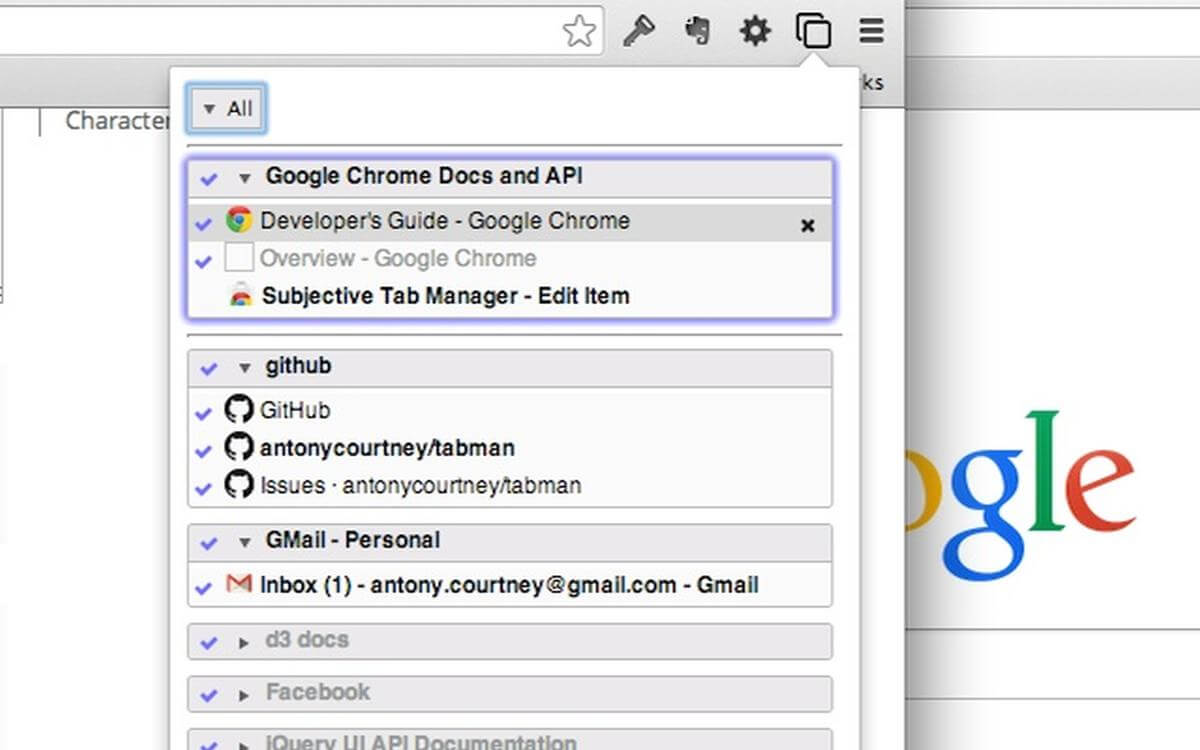
Task: Click the Chrome icon beside Developer's Guide
Action: coord(239,220)
